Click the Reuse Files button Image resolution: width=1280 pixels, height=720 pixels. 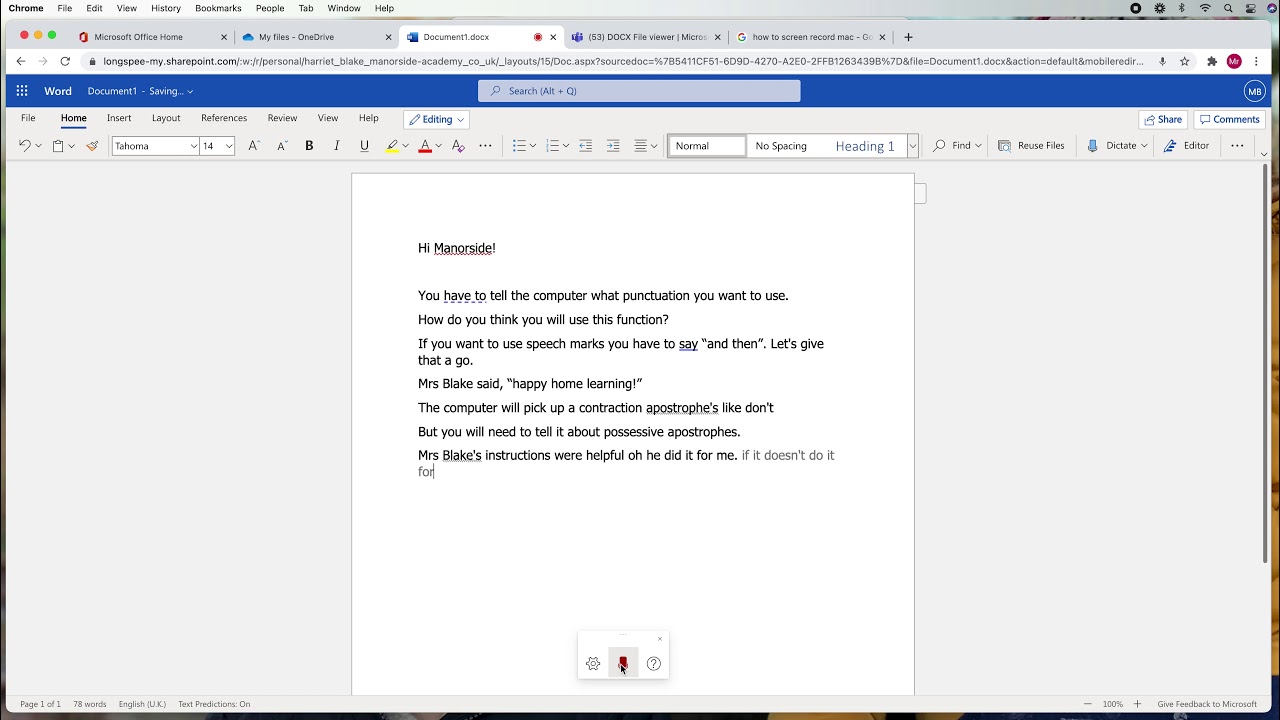1031,146
